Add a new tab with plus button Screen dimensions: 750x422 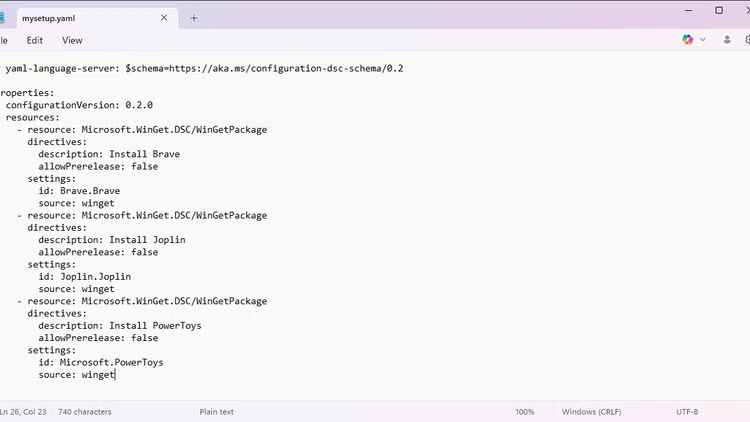coord(194,18)
